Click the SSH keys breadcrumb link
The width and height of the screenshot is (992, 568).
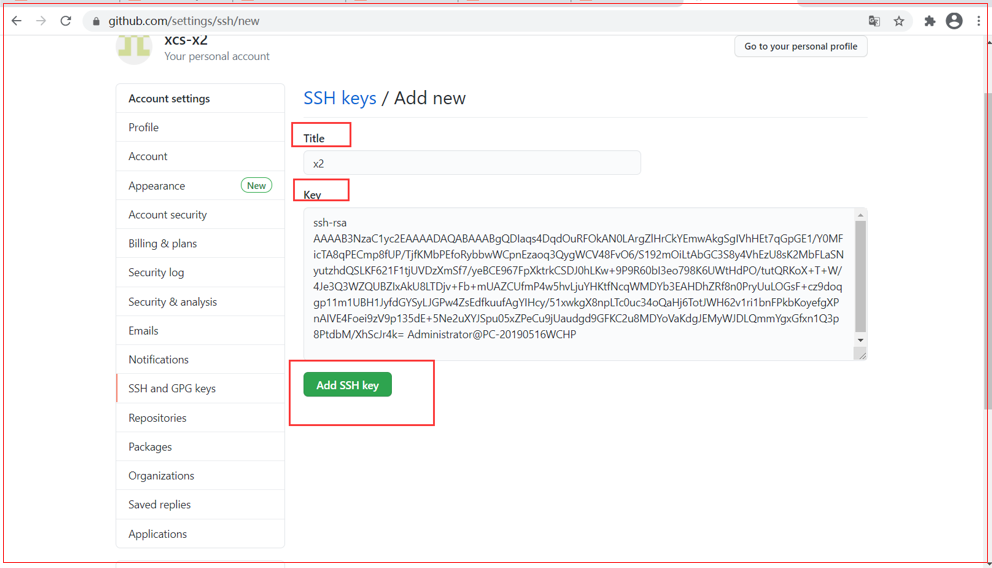340,98
